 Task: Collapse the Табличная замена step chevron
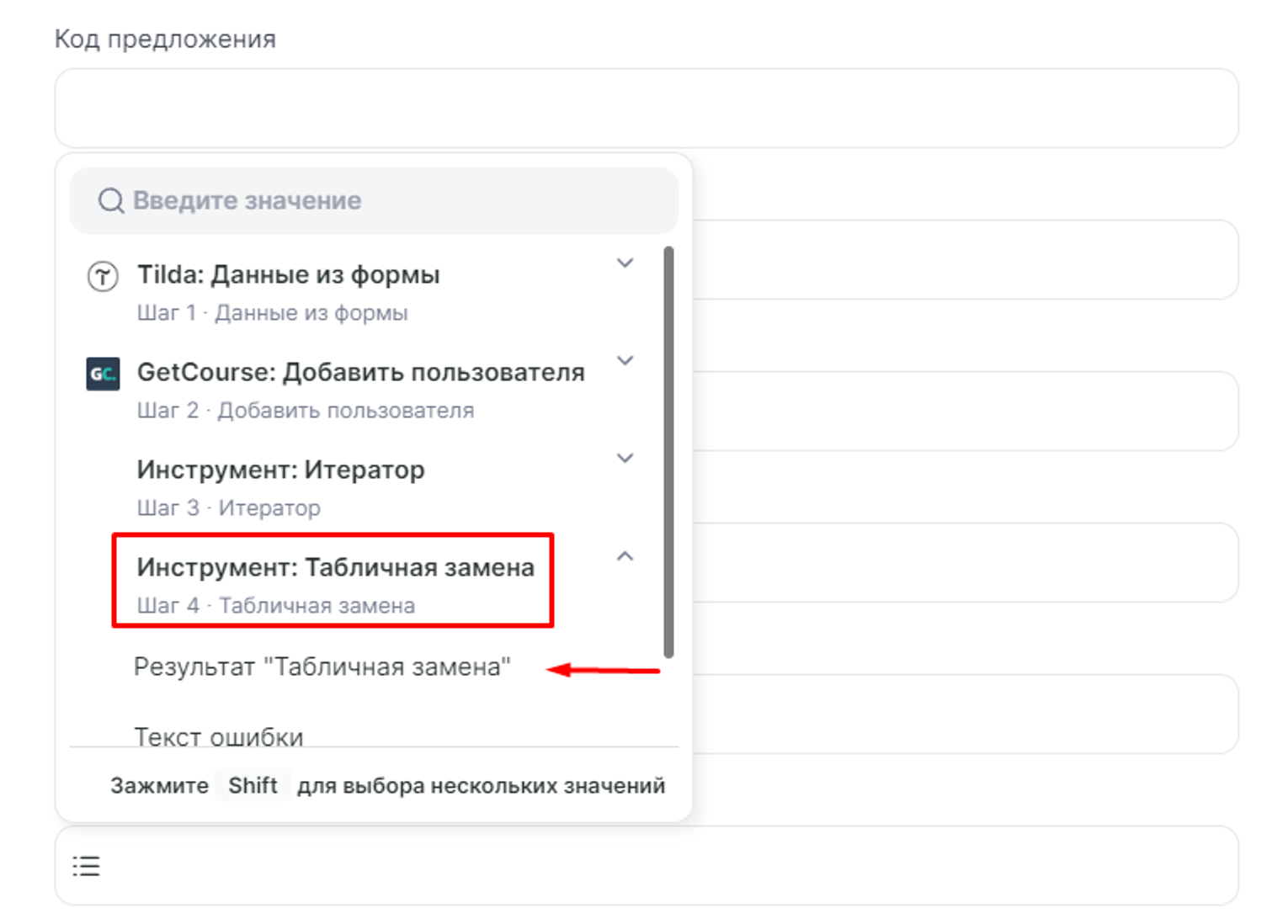625,556
